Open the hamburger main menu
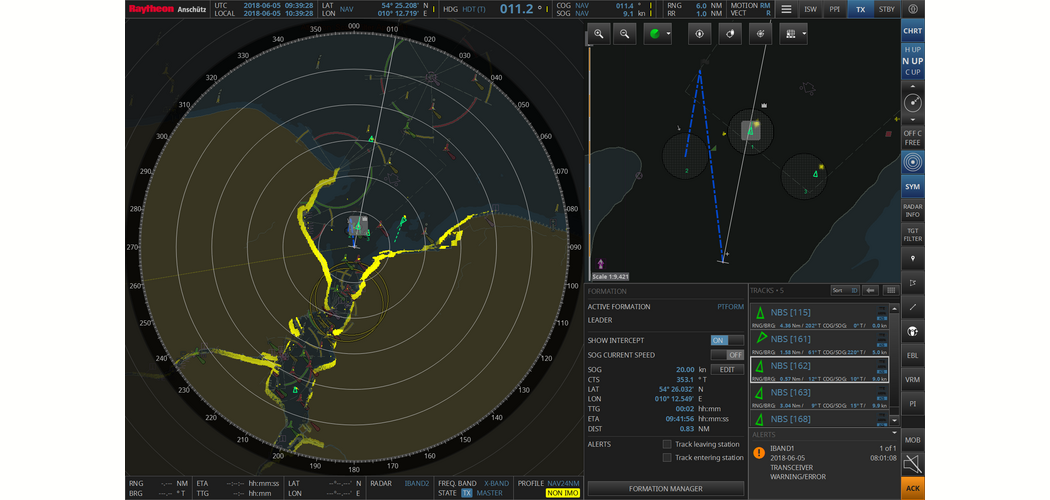Viewport: 1050px width, 500px height. (786, 9)
